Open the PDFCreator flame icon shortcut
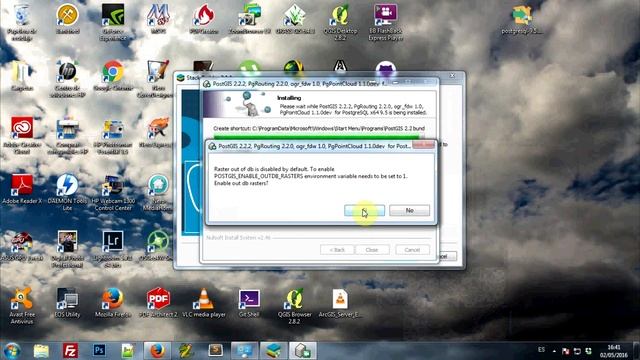Image resolution: width=640 pixels, height=360 pixels. click(204, 19)
